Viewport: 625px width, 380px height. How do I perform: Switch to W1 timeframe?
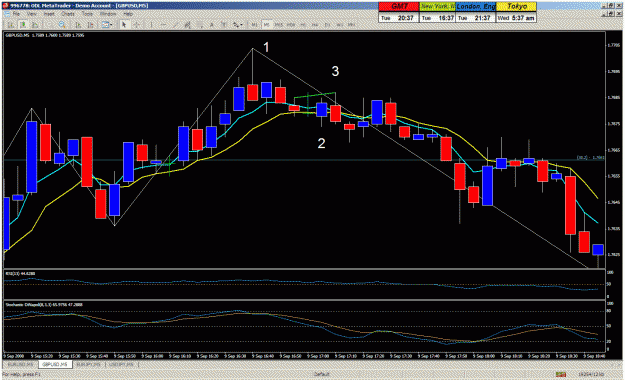340,25
